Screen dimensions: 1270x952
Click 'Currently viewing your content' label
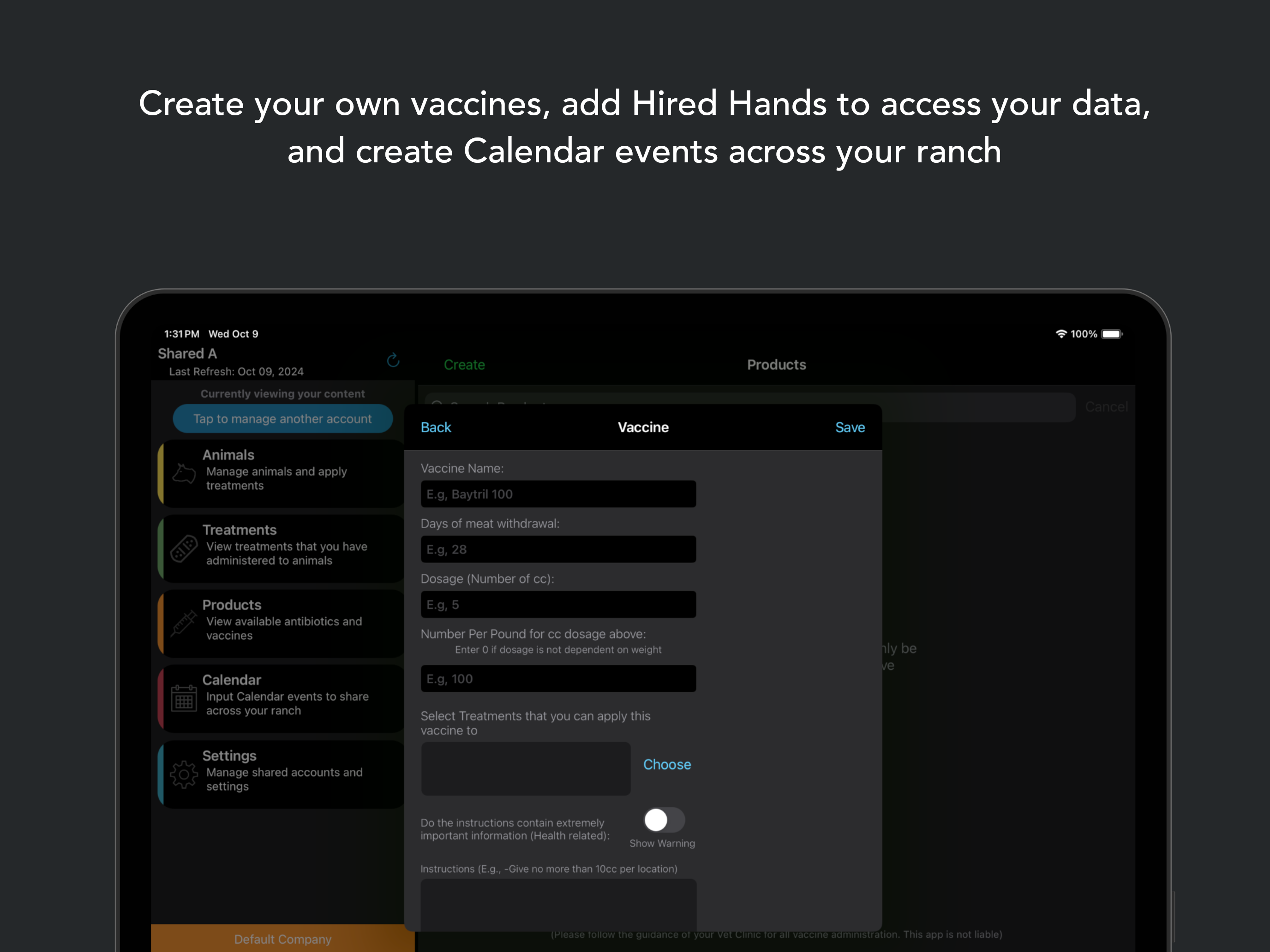click(x=282, y=393)
